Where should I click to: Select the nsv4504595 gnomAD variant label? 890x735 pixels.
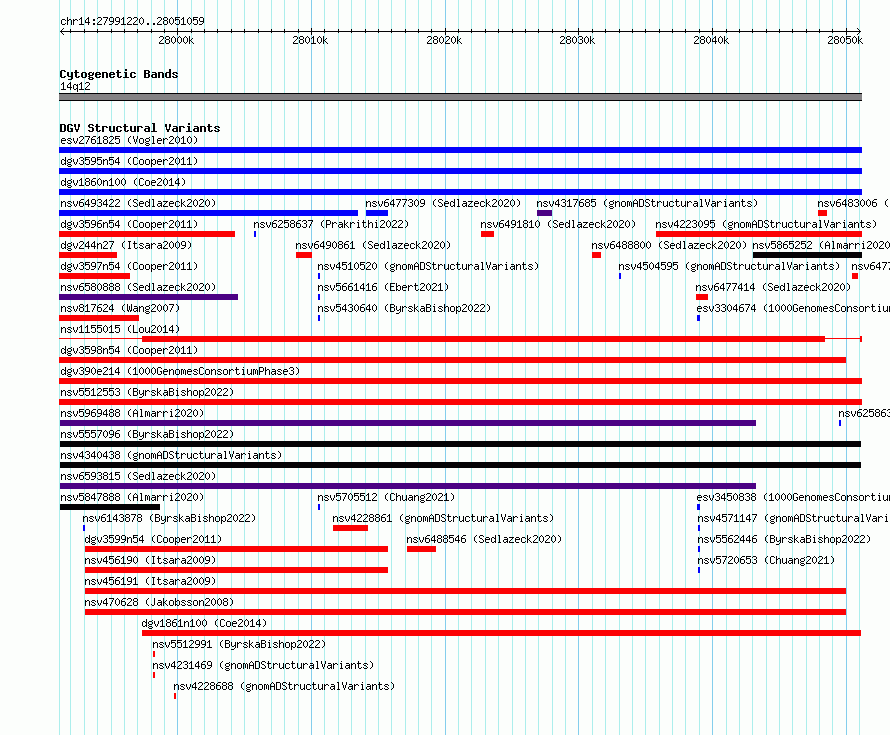(729, 266)
